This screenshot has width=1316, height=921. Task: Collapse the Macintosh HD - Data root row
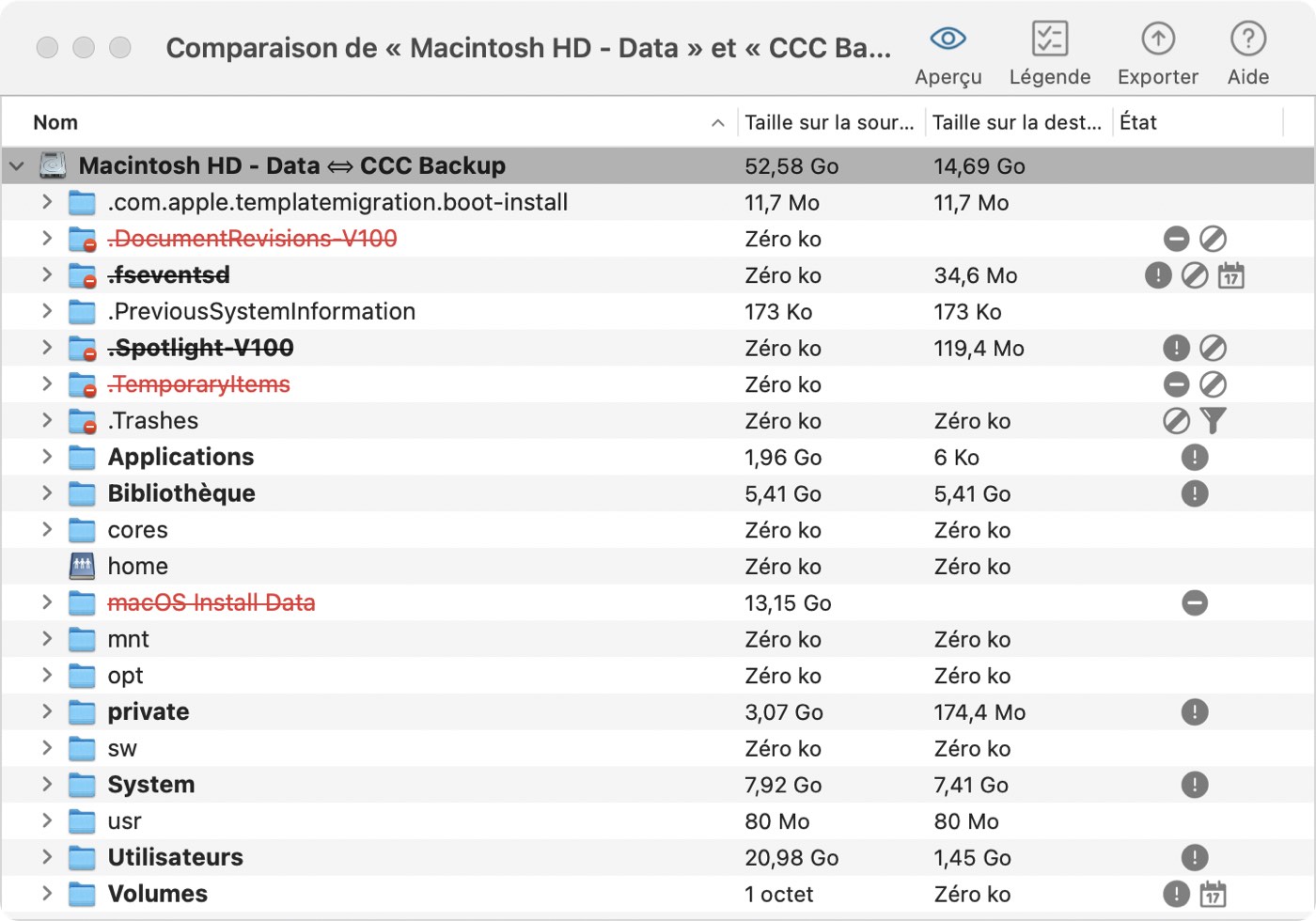(17, 166)
